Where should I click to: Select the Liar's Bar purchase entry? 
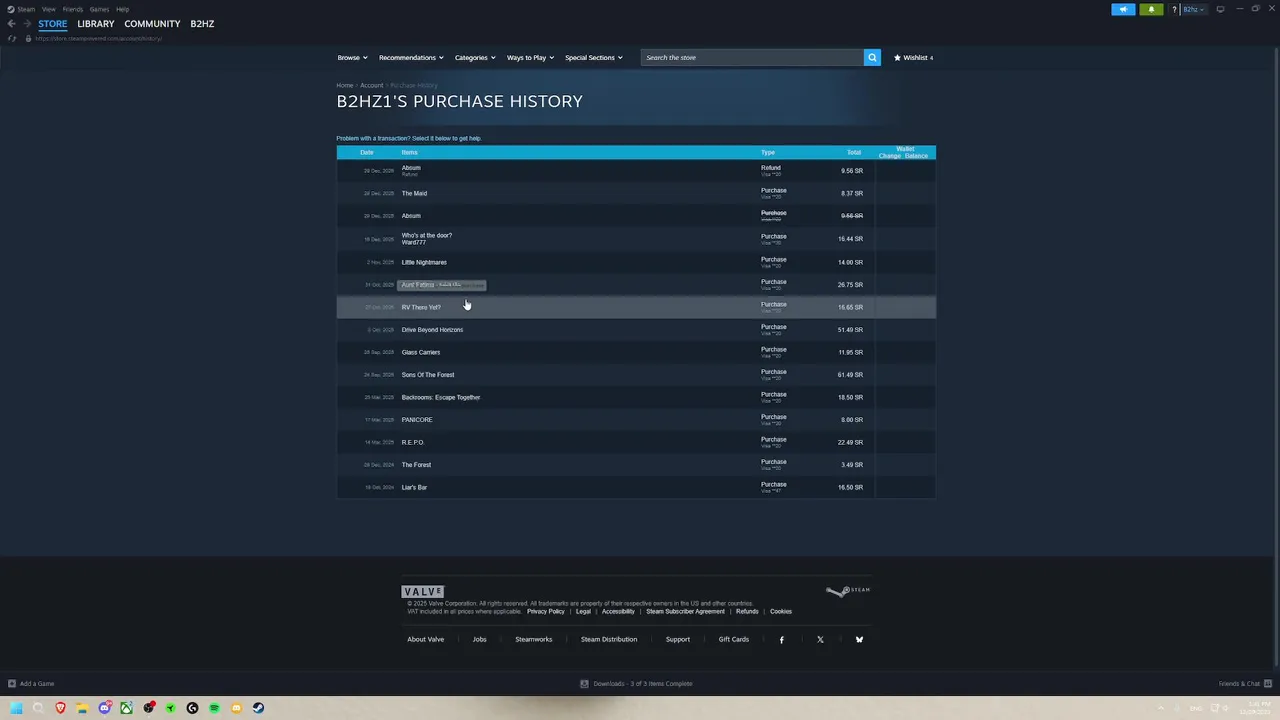(x=636, y=487)
